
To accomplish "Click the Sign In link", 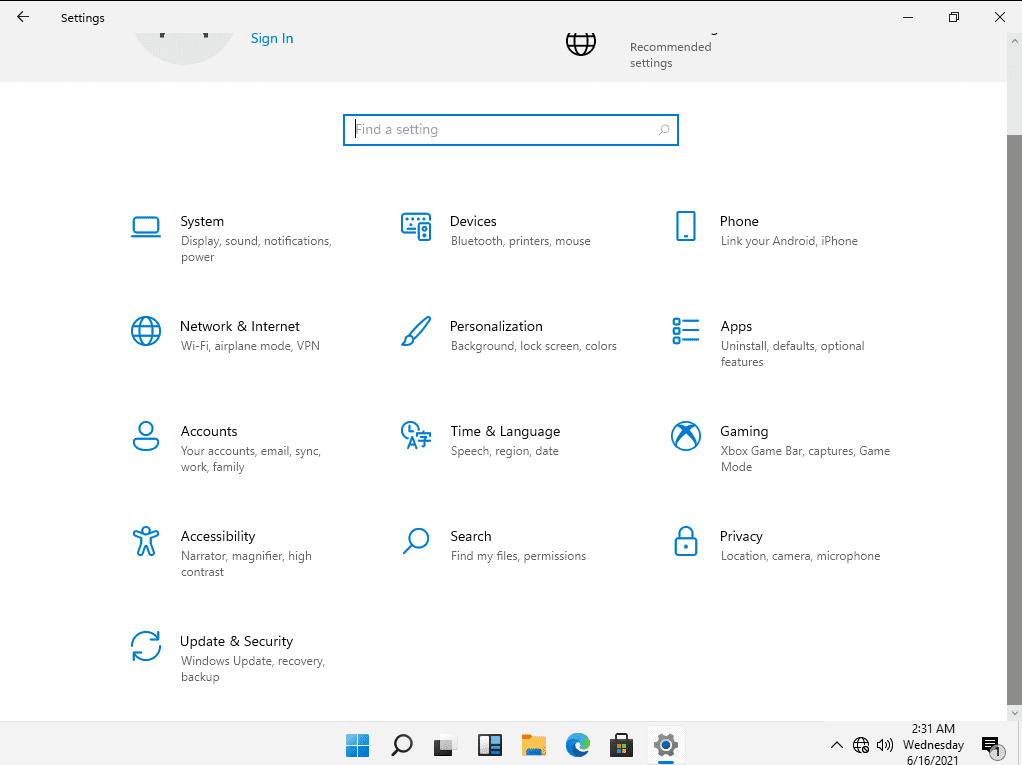I will pos(272,38).
